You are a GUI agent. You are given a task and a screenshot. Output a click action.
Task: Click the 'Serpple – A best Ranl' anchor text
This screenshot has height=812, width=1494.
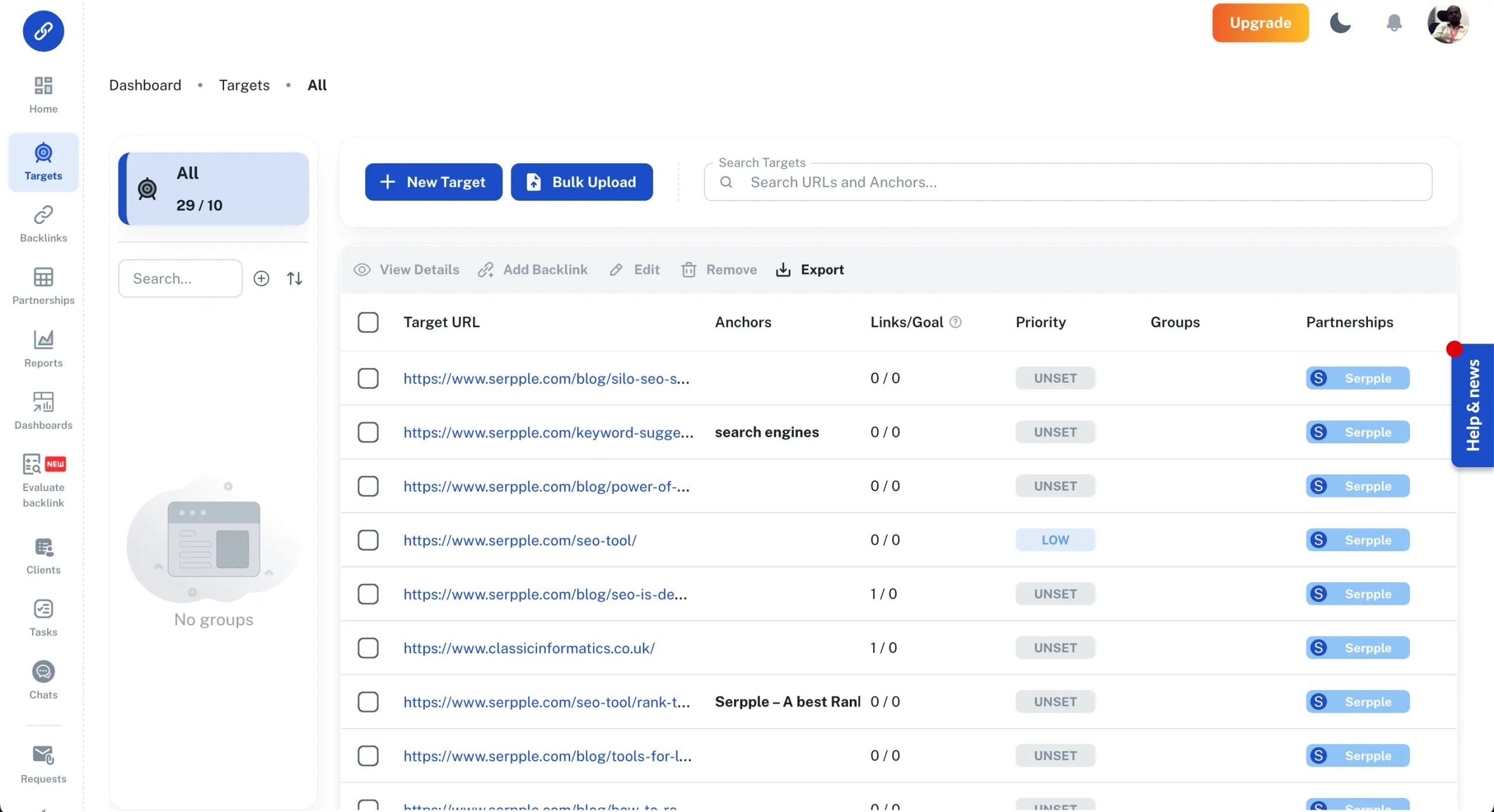click(788, 702)
